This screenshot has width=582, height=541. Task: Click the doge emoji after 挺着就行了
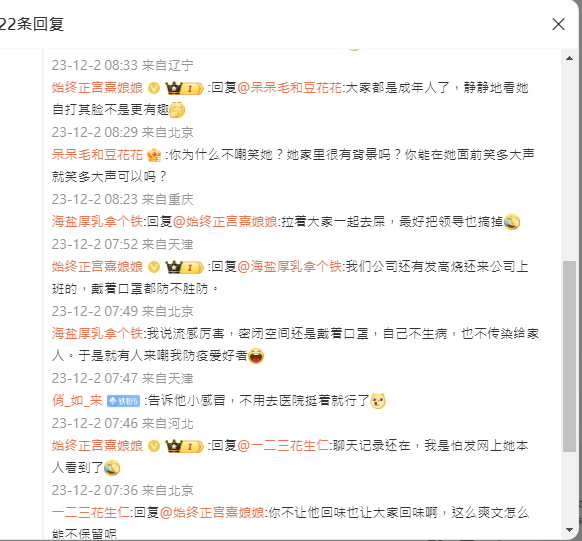coord(378,401)
